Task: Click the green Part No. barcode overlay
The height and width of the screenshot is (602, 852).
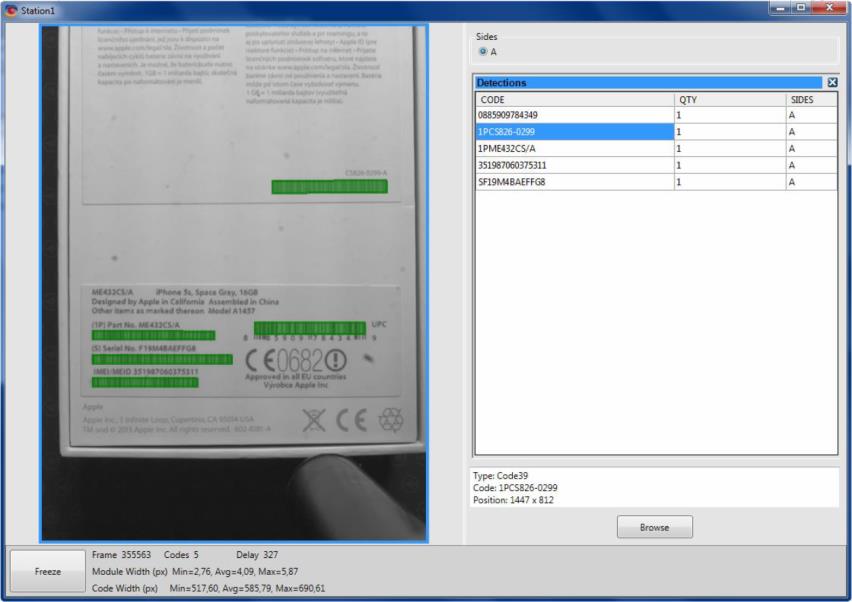Action: click(x=153, y=335)
